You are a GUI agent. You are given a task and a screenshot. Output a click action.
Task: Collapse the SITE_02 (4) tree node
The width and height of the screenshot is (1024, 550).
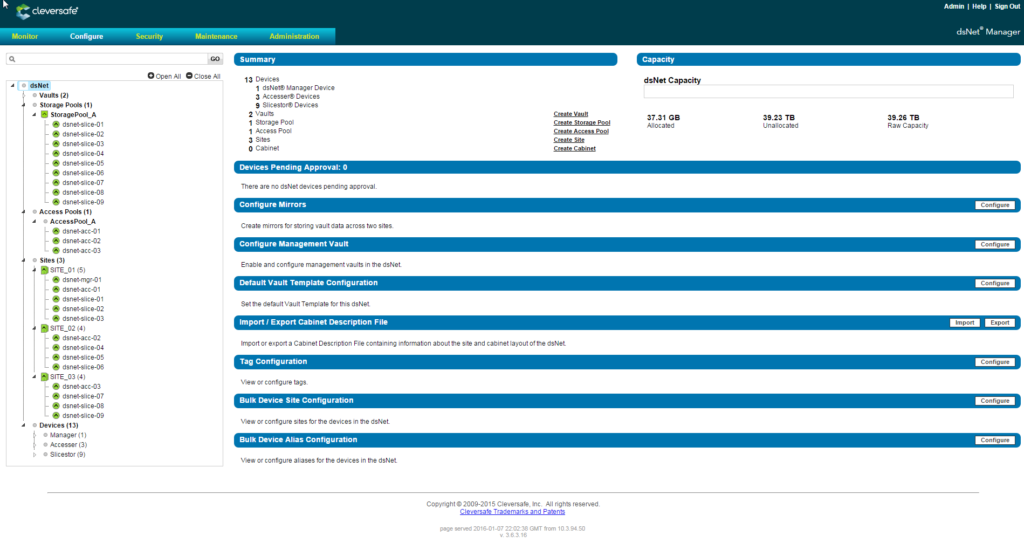click(x=35, y=328)
